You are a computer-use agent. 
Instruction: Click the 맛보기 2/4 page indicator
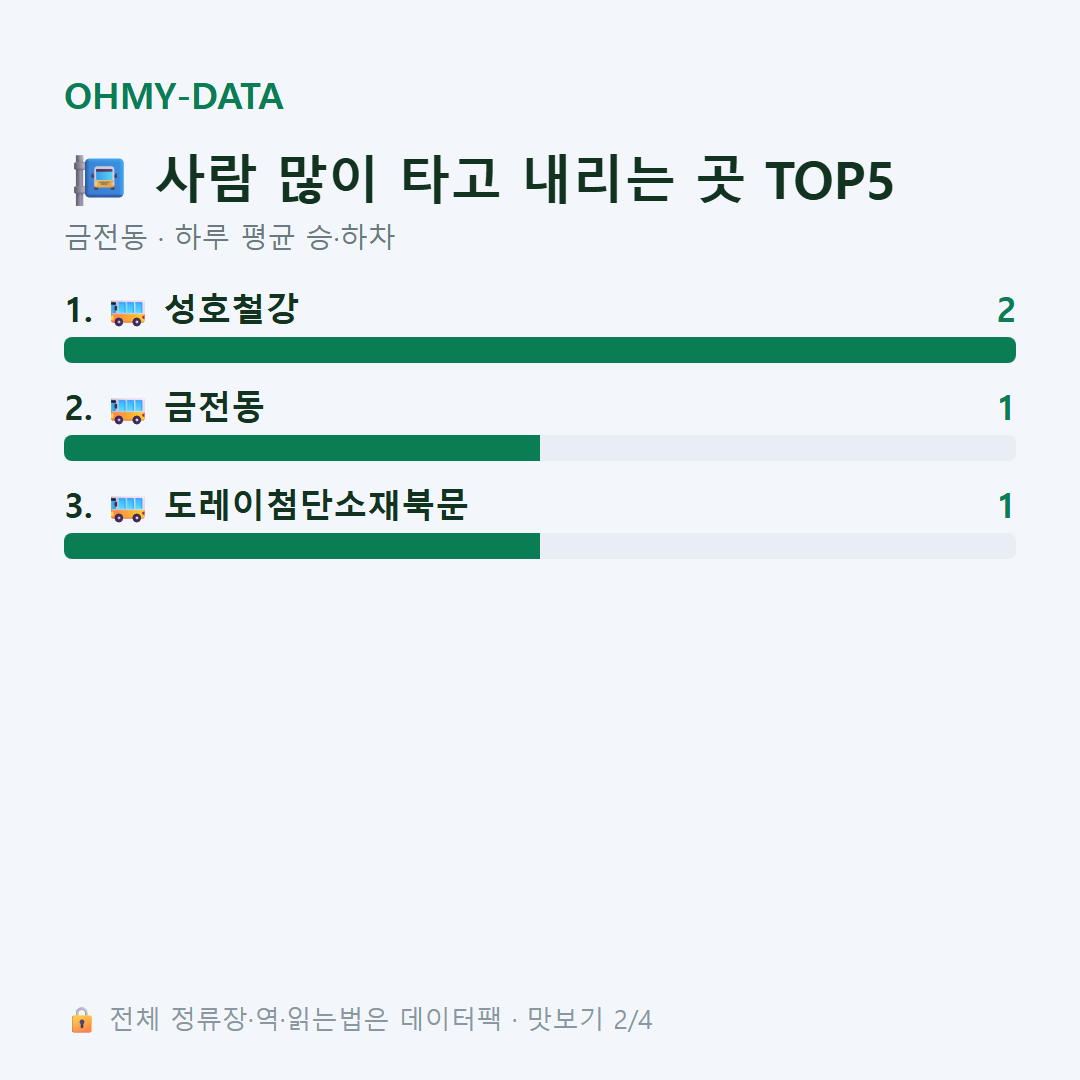[x=589, y=1019]
